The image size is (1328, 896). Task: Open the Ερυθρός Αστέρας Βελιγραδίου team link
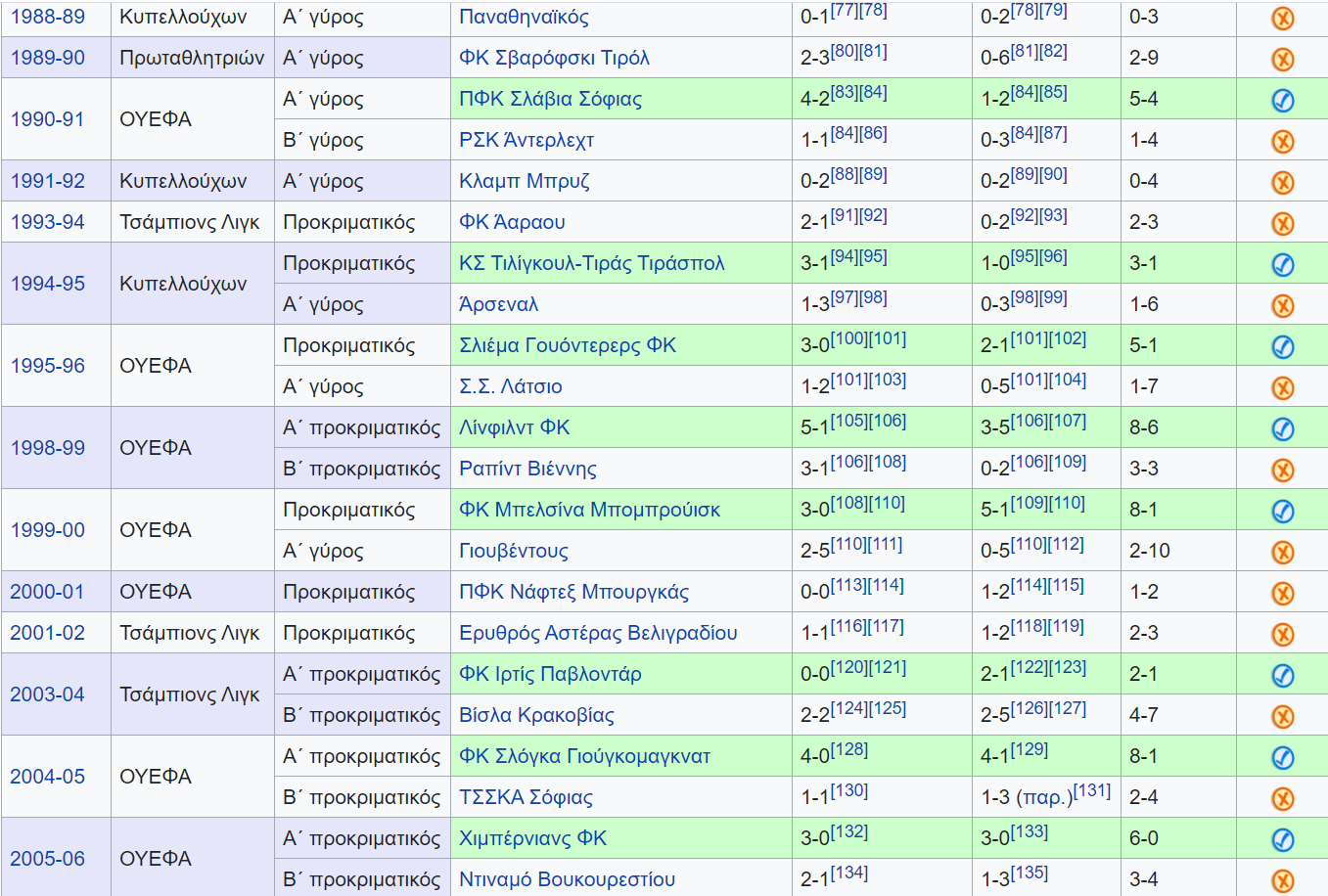pos(598,633)
